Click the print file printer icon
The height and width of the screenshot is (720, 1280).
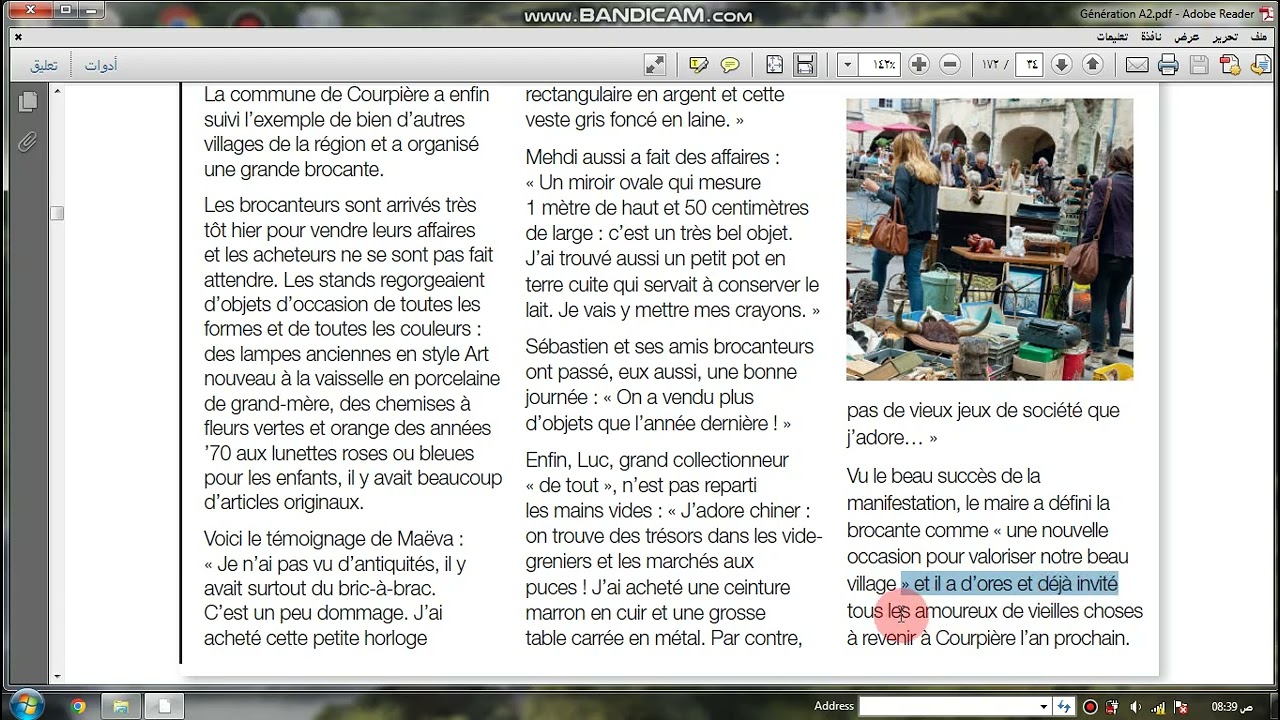point(1168,65)
